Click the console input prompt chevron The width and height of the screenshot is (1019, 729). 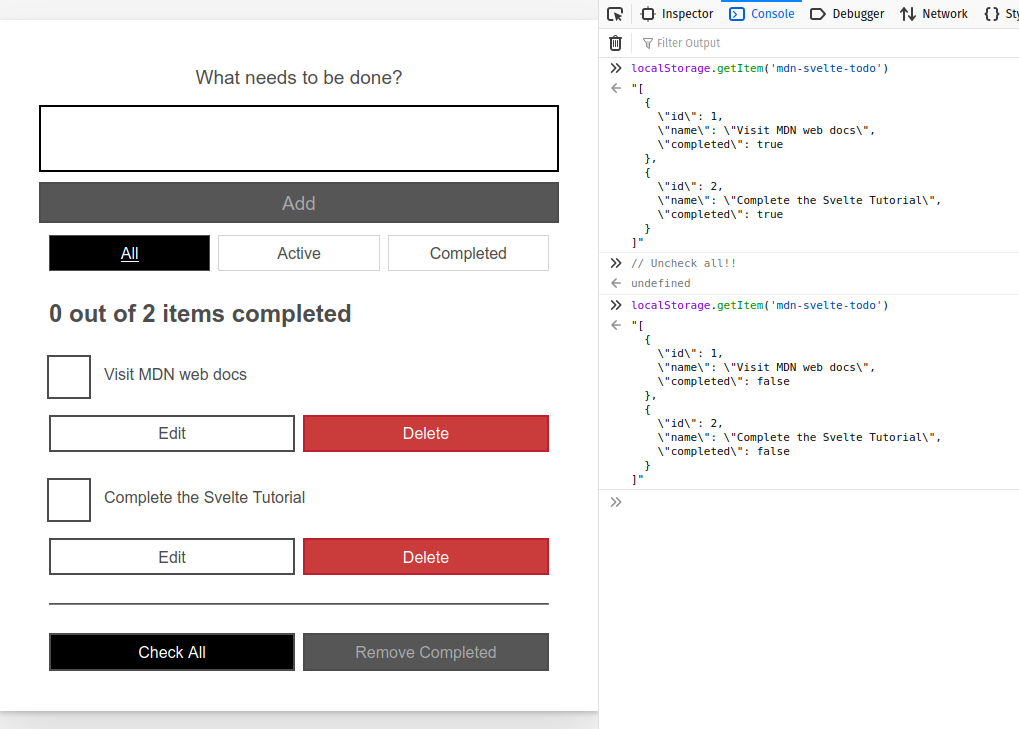point(615,502)
